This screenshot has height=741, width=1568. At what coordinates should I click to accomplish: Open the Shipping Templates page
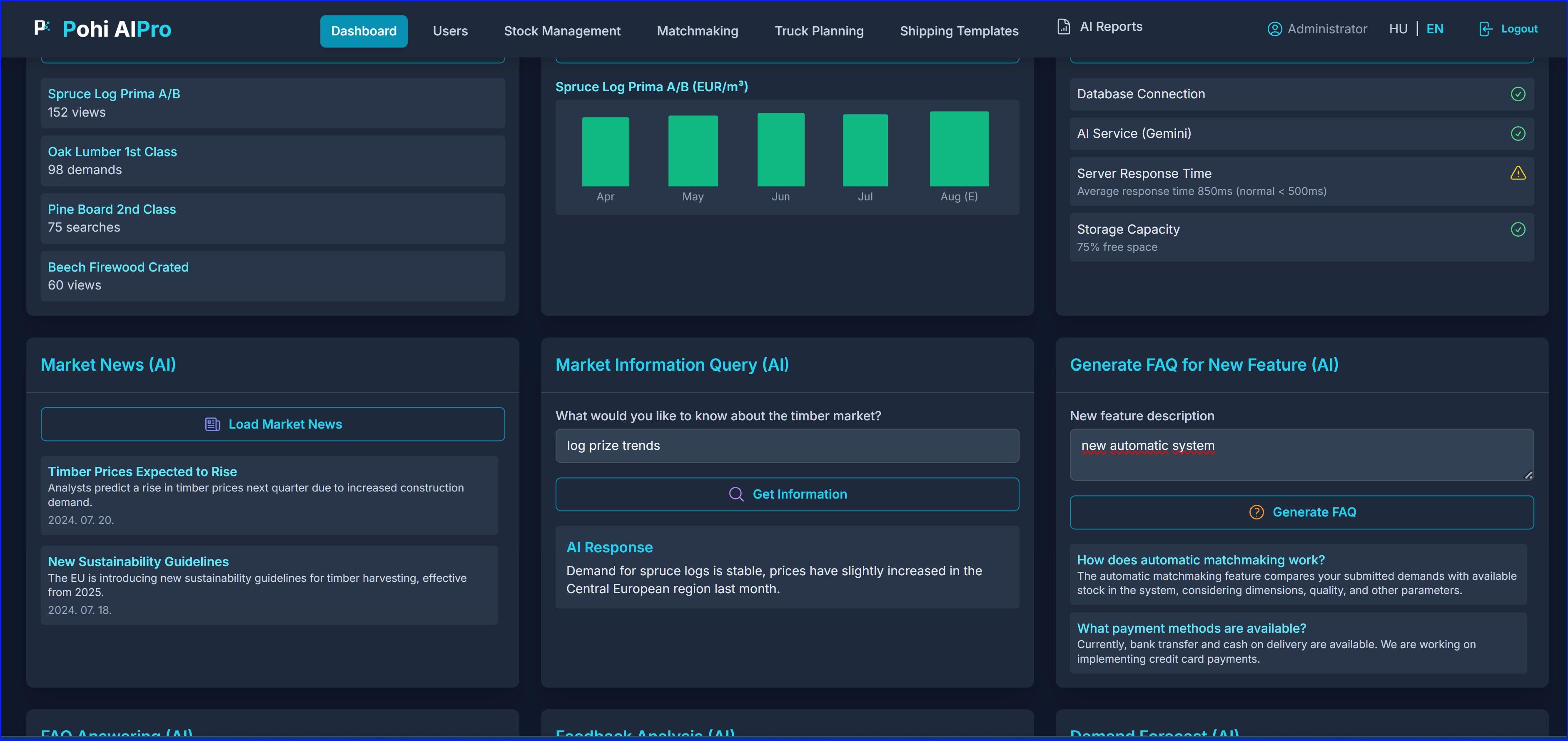point(959,31)
